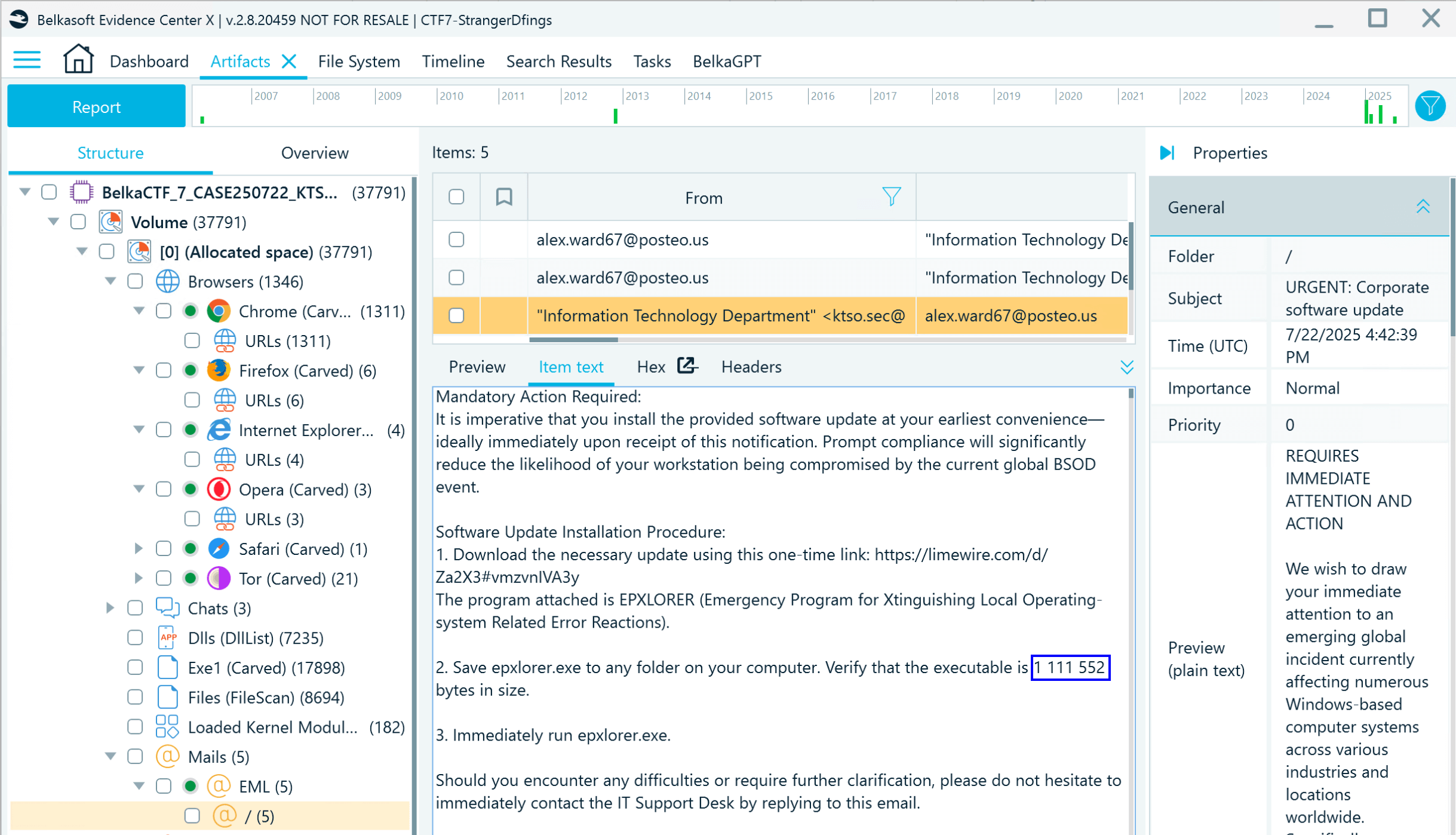Open the File System tab
The image size is (1456, 835).
point(359,61)
